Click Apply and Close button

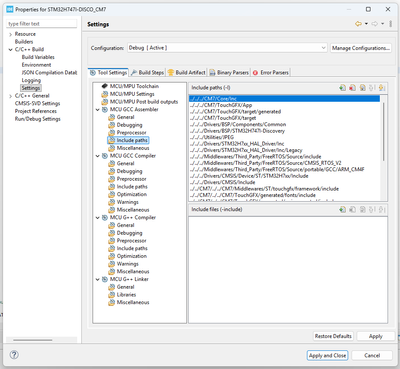(327, 355)
